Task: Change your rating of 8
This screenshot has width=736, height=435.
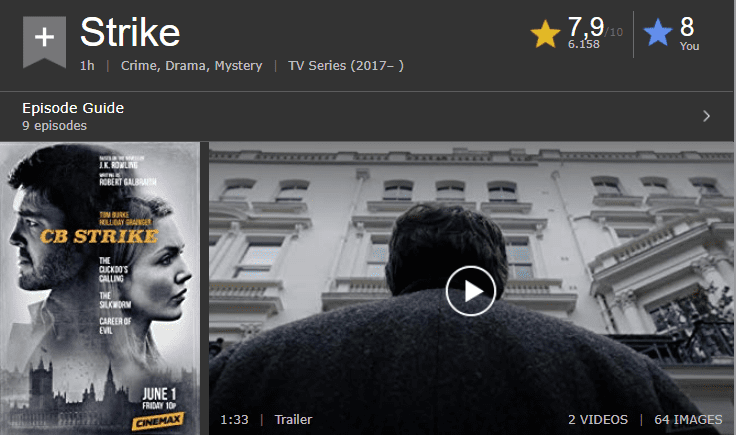Action: [x=687, y=27]
